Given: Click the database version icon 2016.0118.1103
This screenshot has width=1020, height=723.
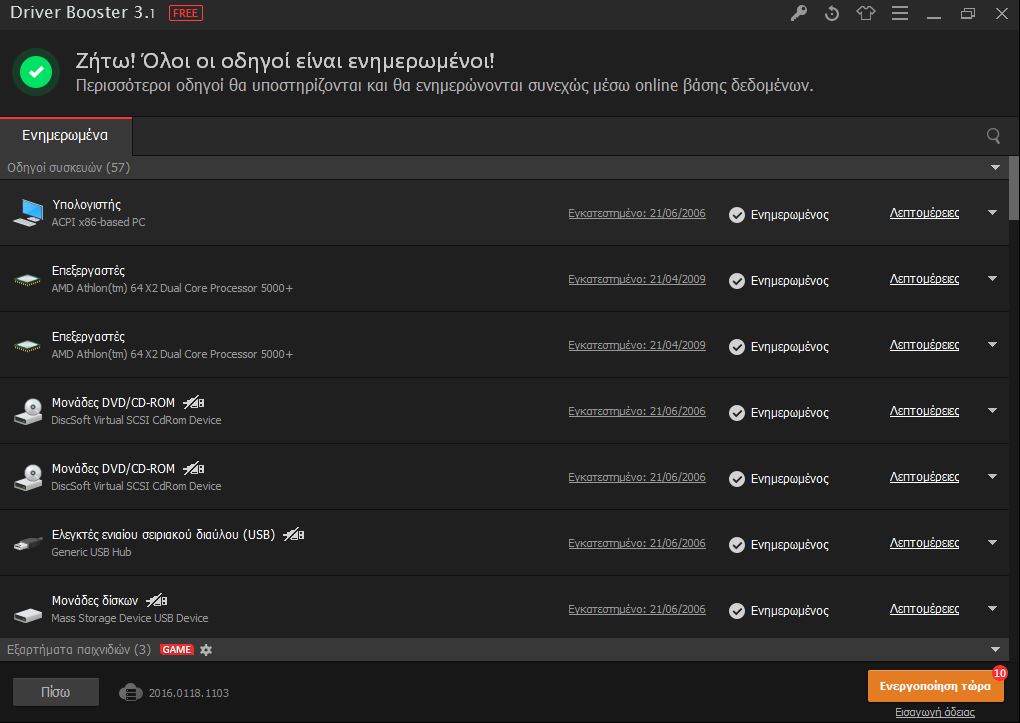Looking at the screenshot, I should click(131, 692).
